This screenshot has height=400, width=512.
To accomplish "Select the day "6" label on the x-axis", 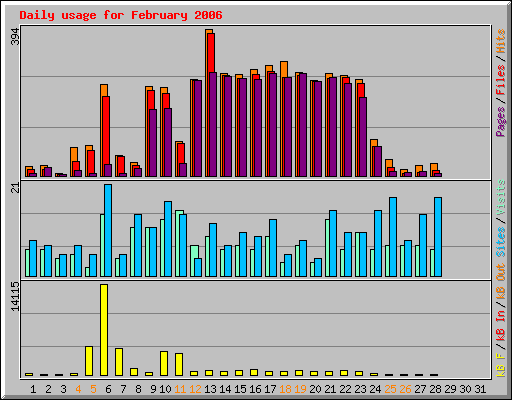I will click(x=108, y=389).
